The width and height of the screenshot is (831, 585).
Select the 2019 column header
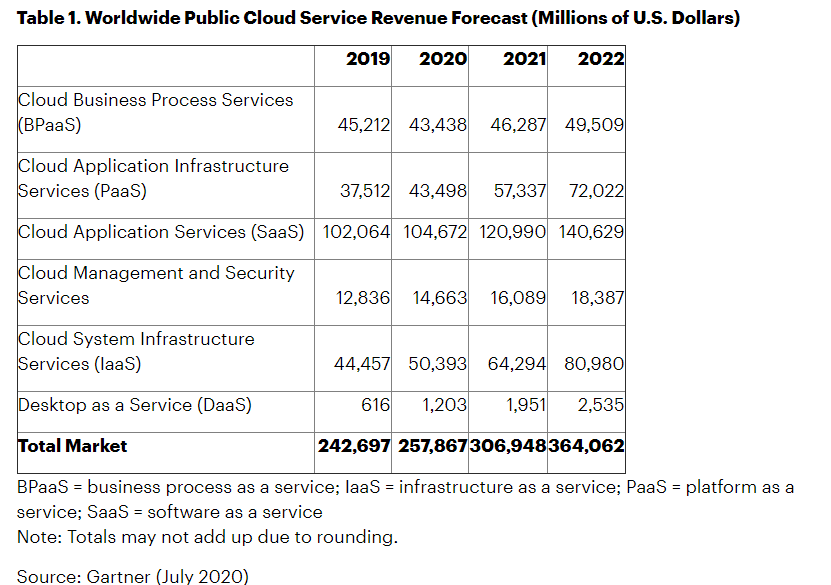point(368,59)
